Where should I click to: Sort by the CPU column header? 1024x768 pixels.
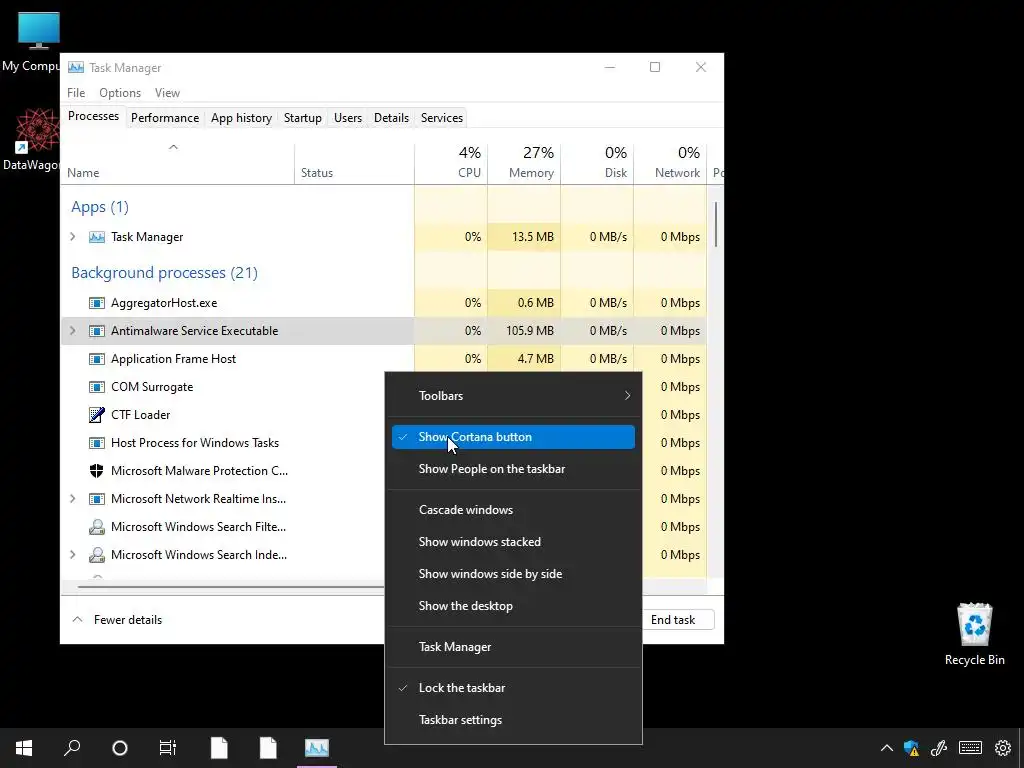tap(451, 163)
